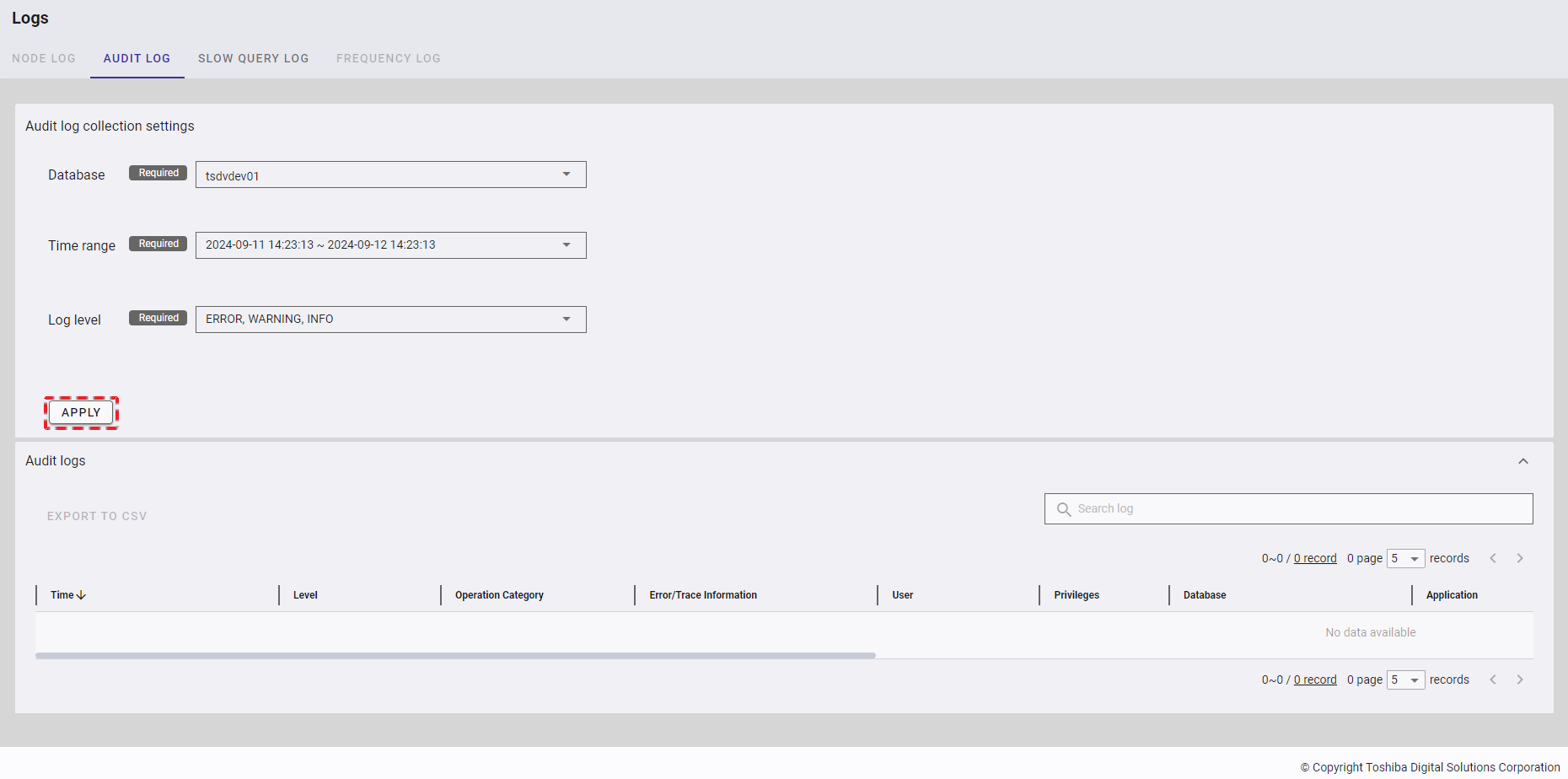Open the Database dropdown showing tsdvdev01
The width and height of the screenshot is (1568, 779).
pos(390,175)
